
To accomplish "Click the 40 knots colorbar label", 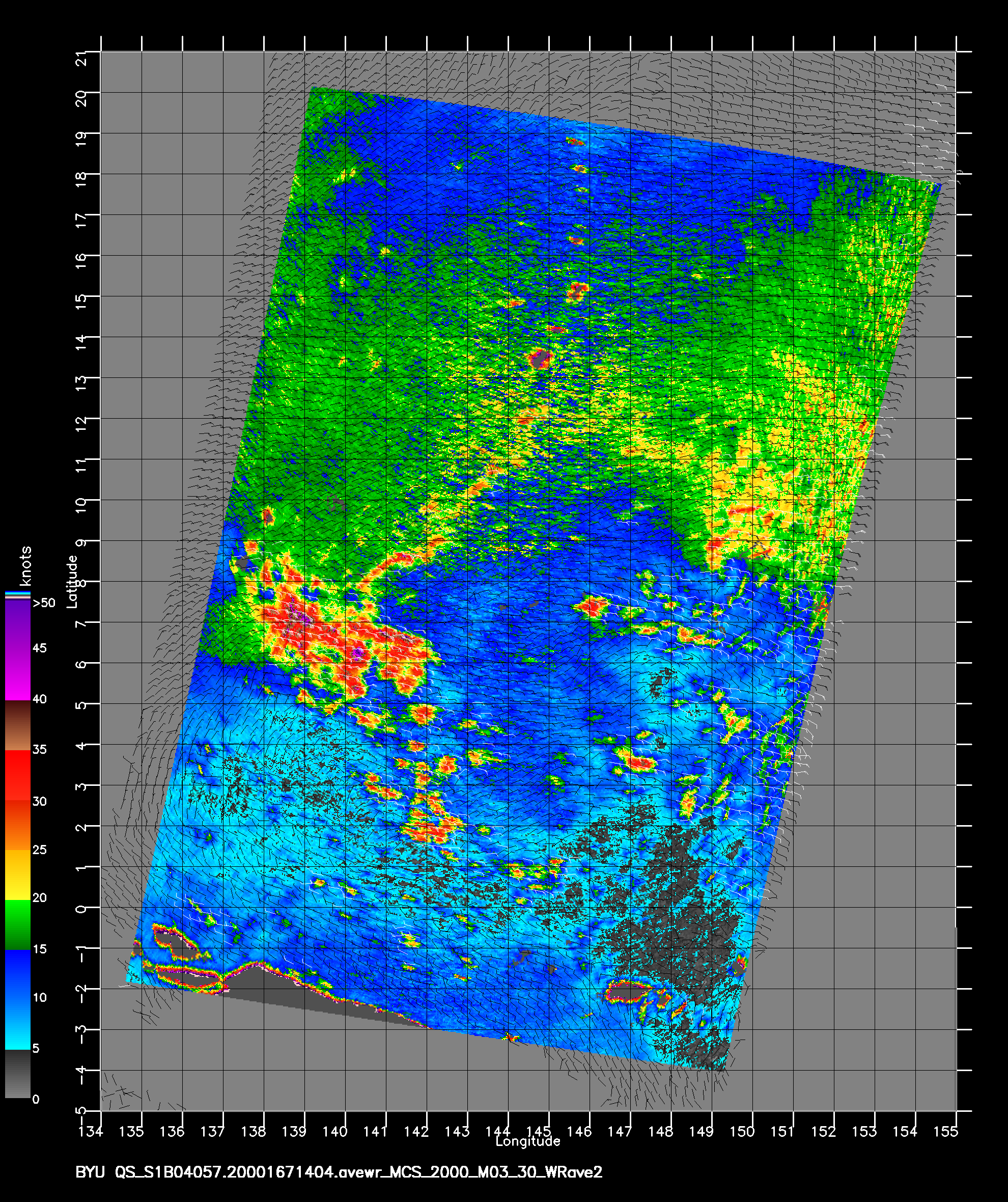I will (40, 699).
